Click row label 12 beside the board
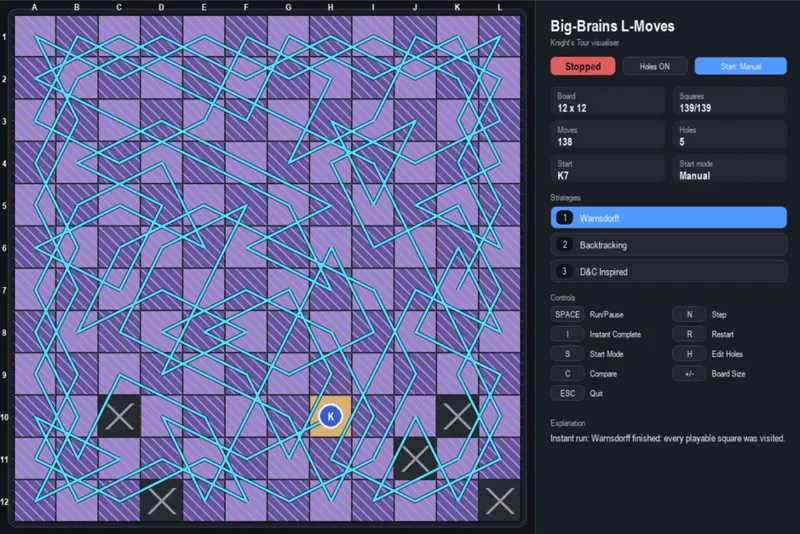 (x=4, y=501)
